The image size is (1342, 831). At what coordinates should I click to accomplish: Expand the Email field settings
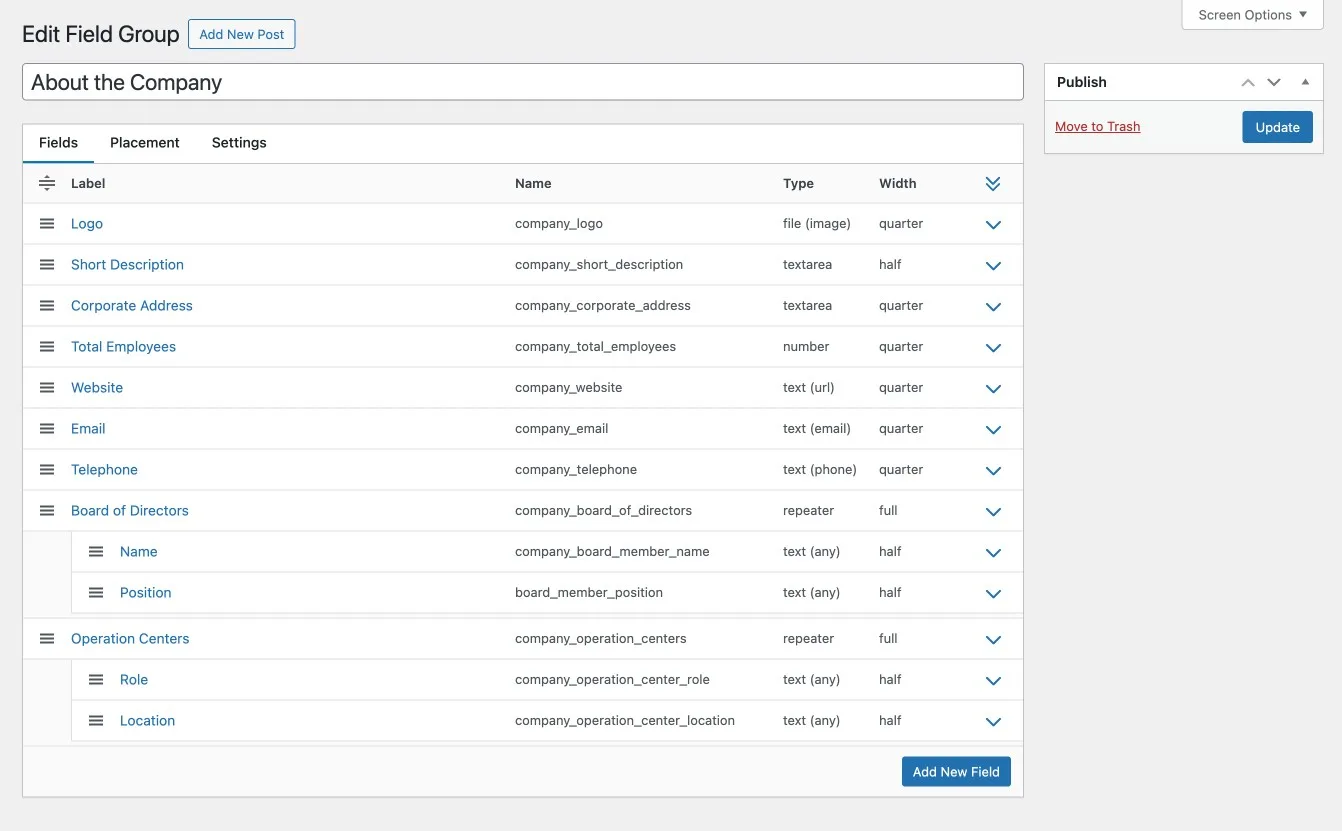pos(993,430)
